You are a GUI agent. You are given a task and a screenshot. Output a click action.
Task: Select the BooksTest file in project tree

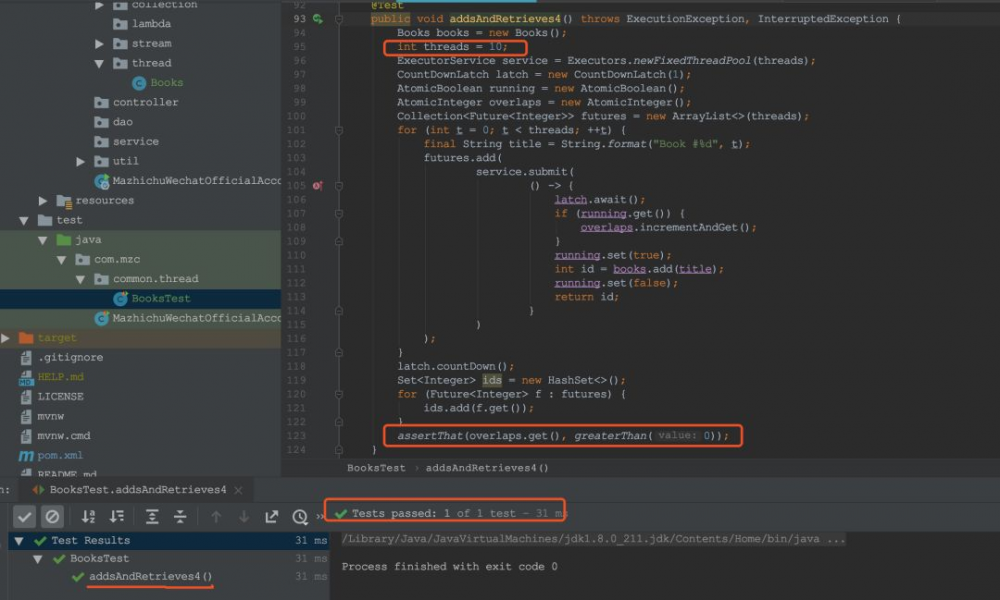161,298
